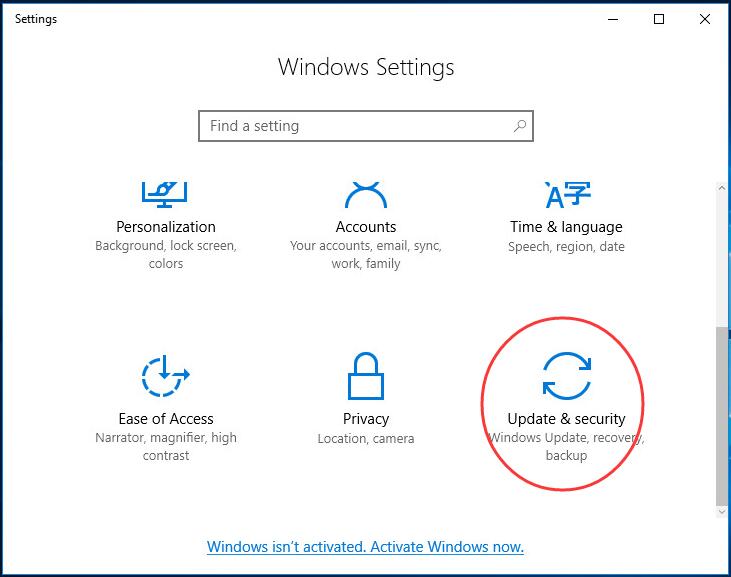Click 'Windows Update, recovery, backup' description
The image size is (731, 577).
(x=566, y=446)
